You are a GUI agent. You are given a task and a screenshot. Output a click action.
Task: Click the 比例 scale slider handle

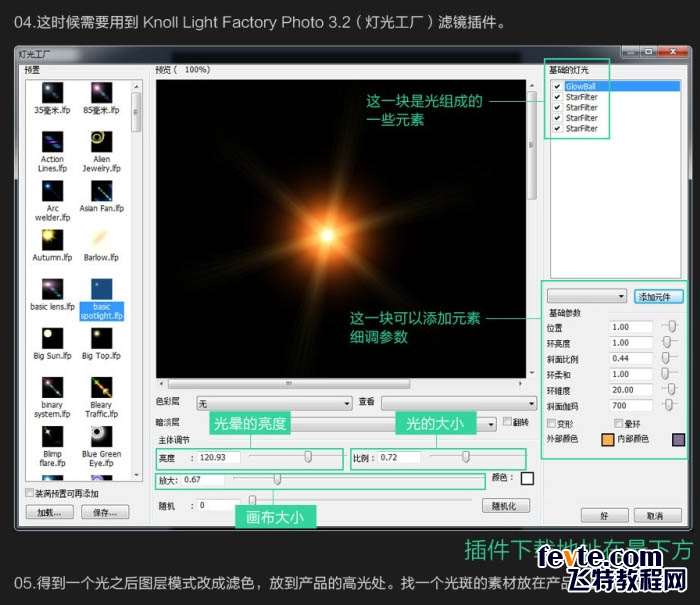(466, 456)
